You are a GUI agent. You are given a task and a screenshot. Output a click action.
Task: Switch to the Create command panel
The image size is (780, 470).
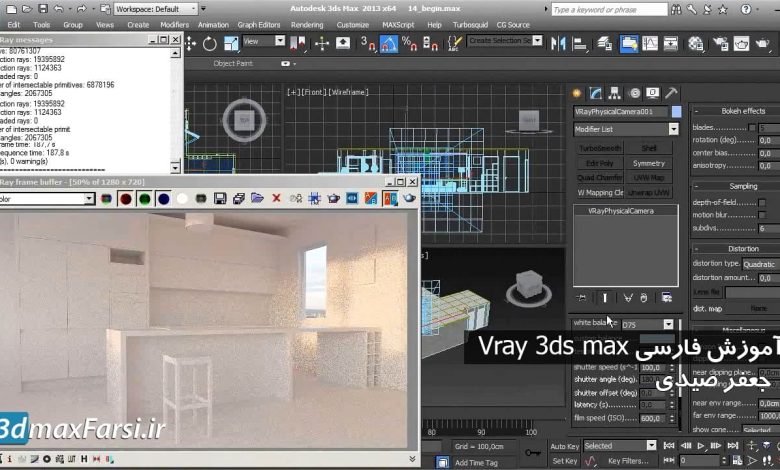point(577,93)
